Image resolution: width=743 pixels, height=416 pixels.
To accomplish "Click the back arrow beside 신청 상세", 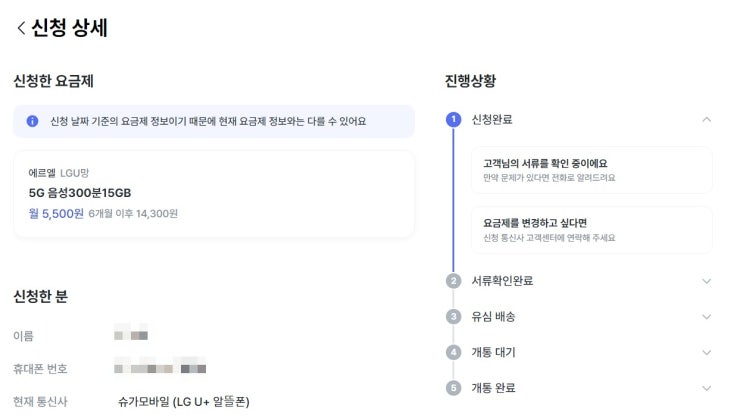I will coord(20,28).
